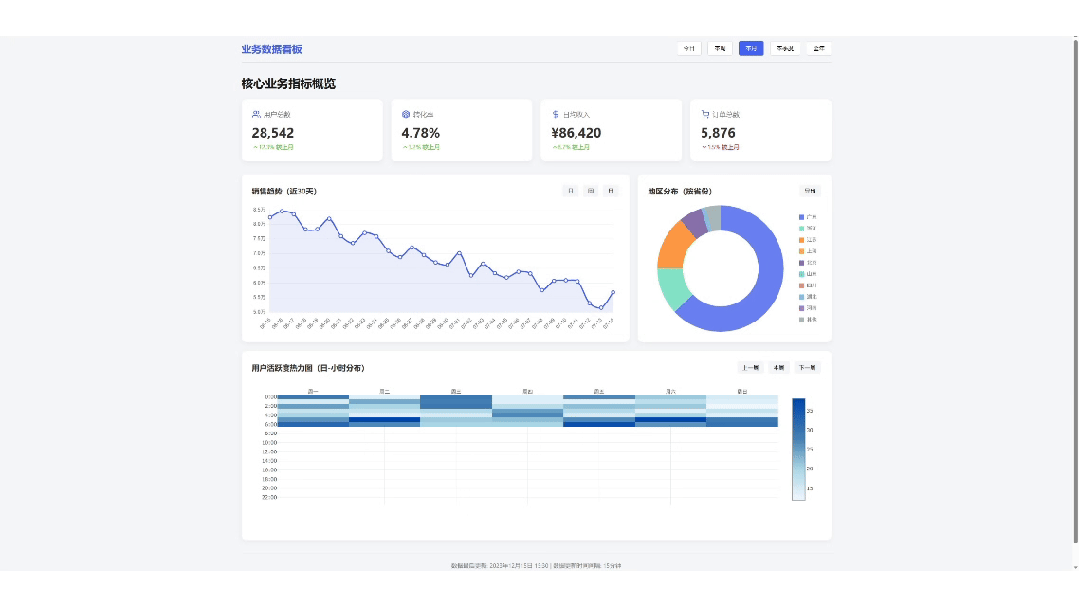The image size is (1079, 607).
Task: Switch sales trend chart to 周 view
Action: [591, 190]
